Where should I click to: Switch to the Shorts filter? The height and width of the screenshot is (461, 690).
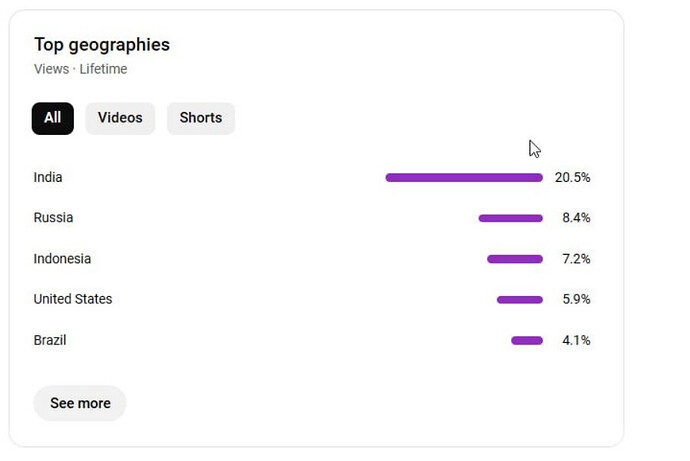pos(201,118)
